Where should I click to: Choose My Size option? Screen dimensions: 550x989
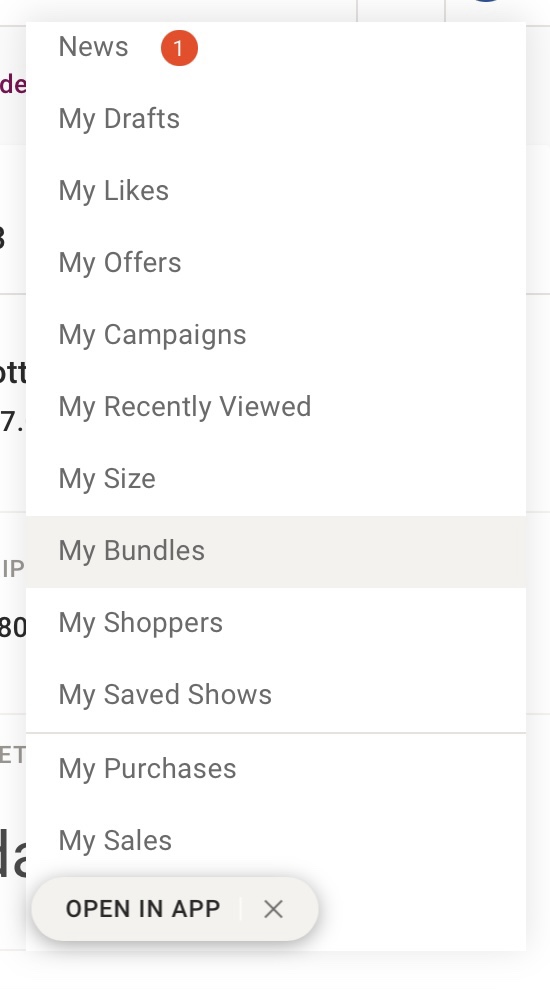tap(276, 479)
